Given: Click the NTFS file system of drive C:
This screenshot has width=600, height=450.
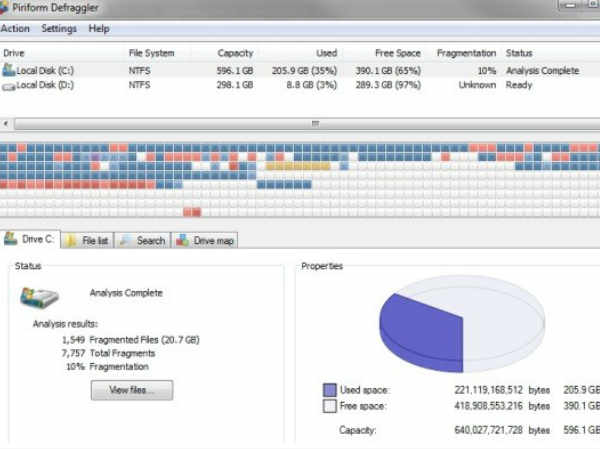Looking at the screenshot, I should pyautogui.click(x=140, y=71).
